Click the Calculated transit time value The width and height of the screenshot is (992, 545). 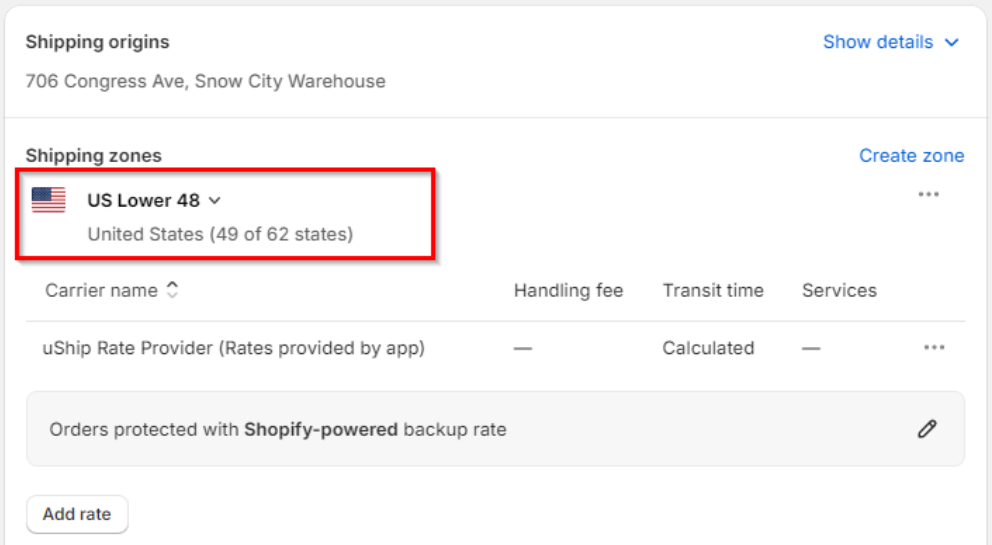coord(708,348)
